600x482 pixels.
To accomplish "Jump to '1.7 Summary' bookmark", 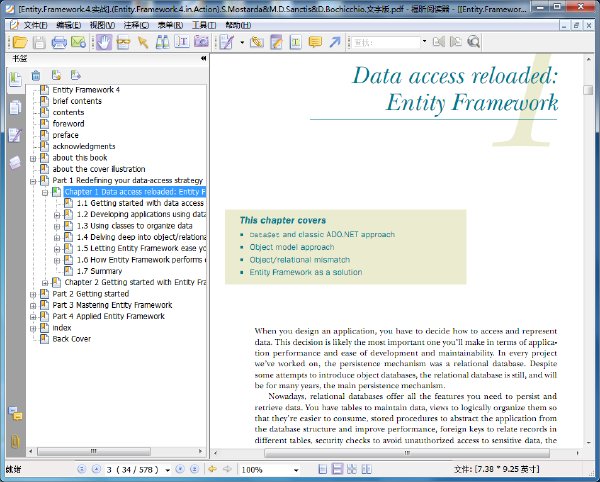I will (x=99, y=271).
